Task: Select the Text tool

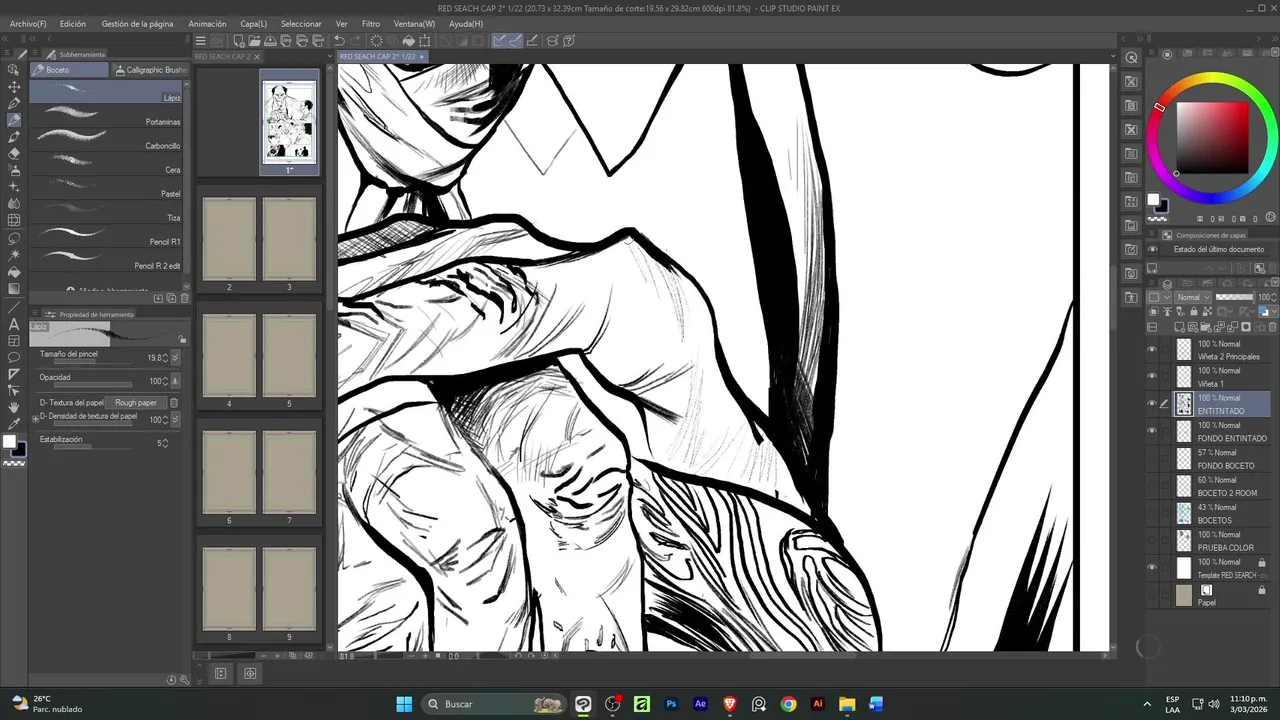Action: tap(14, 323)
